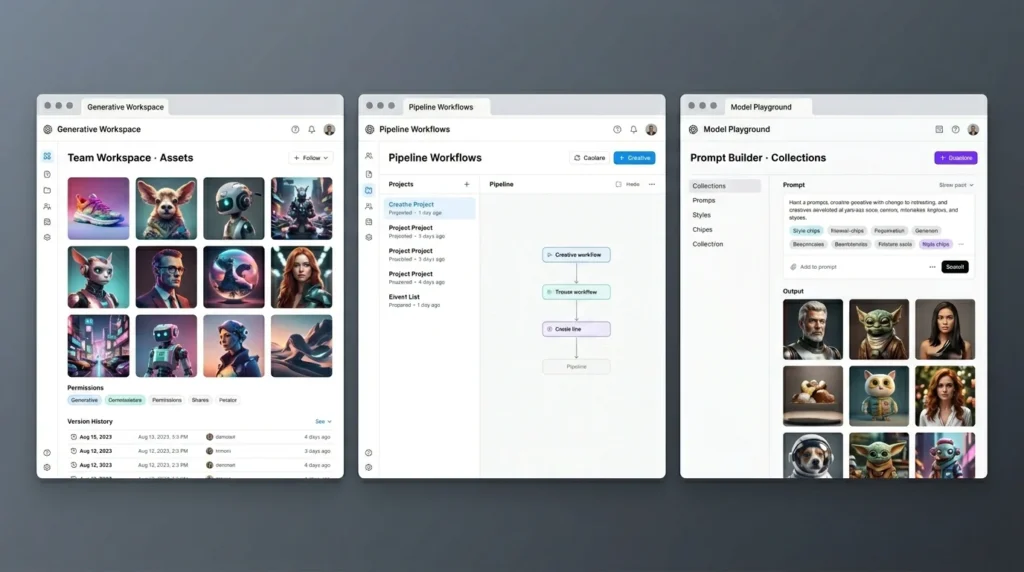The height and width of the screenshot is (572, 1024).
Task: Open settings gear at bottom of Pipeline Workflows sidebar
Action: pyautogui.click(x=369, y=468)
